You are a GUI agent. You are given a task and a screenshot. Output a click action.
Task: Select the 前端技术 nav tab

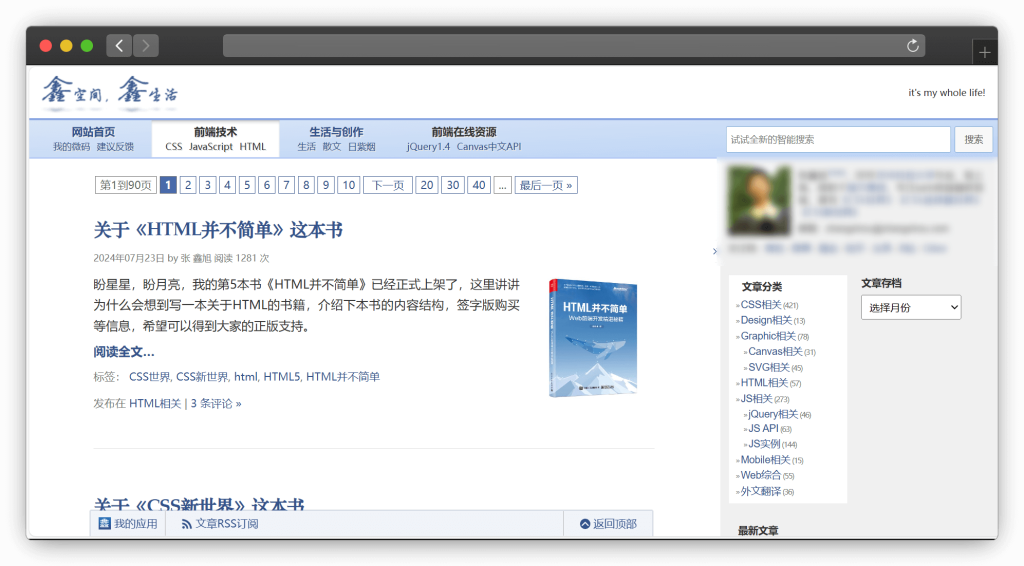click(x=216, y=132)
